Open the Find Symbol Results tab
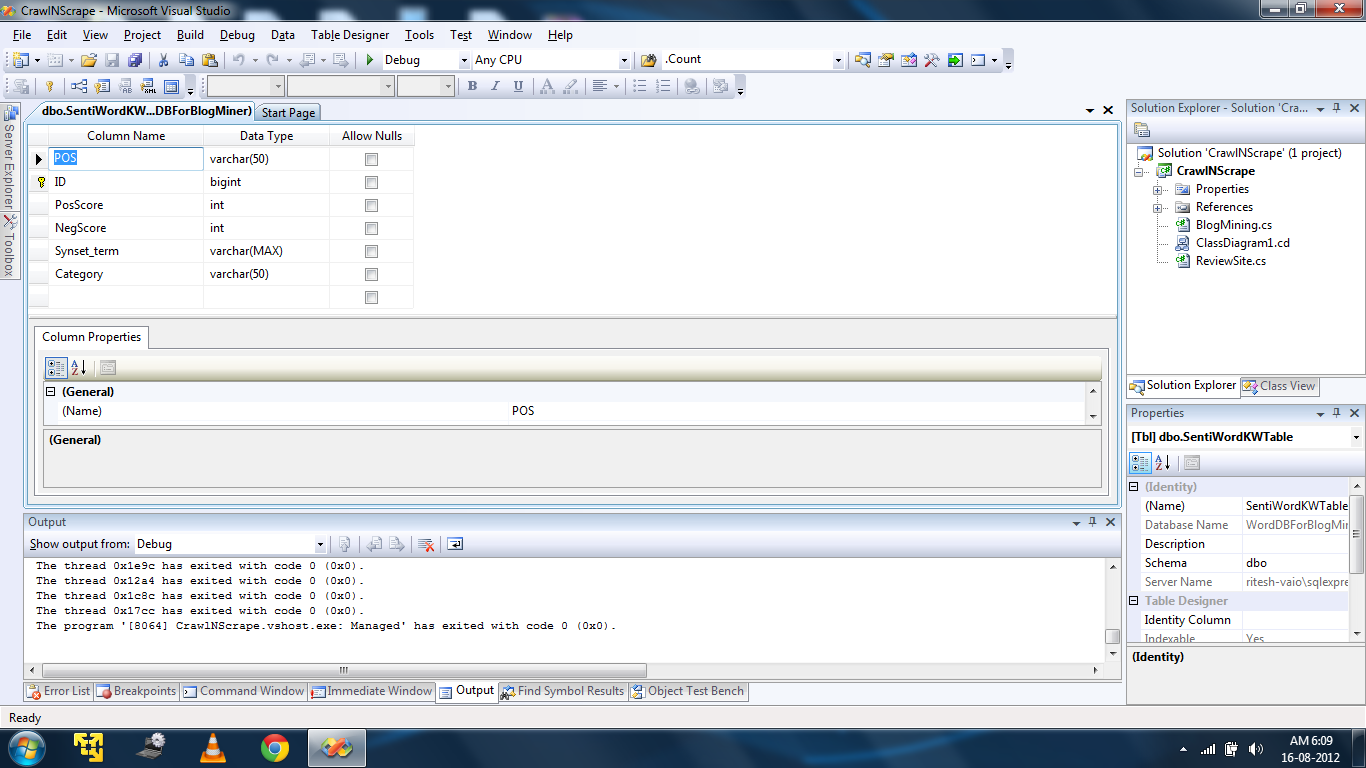This screenshot has width=1366, height=768. pyautogui.click(x=563, y=691)
